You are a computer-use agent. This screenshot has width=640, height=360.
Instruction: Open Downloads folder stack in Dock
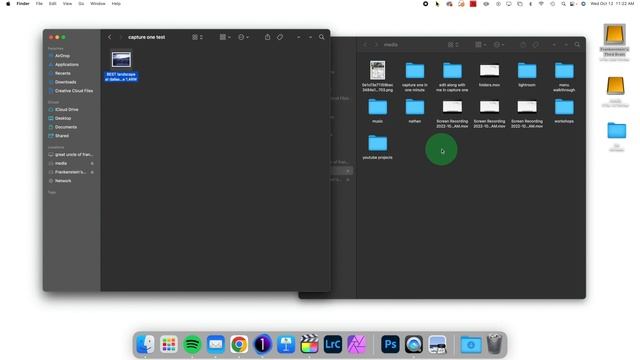(471, 344)
